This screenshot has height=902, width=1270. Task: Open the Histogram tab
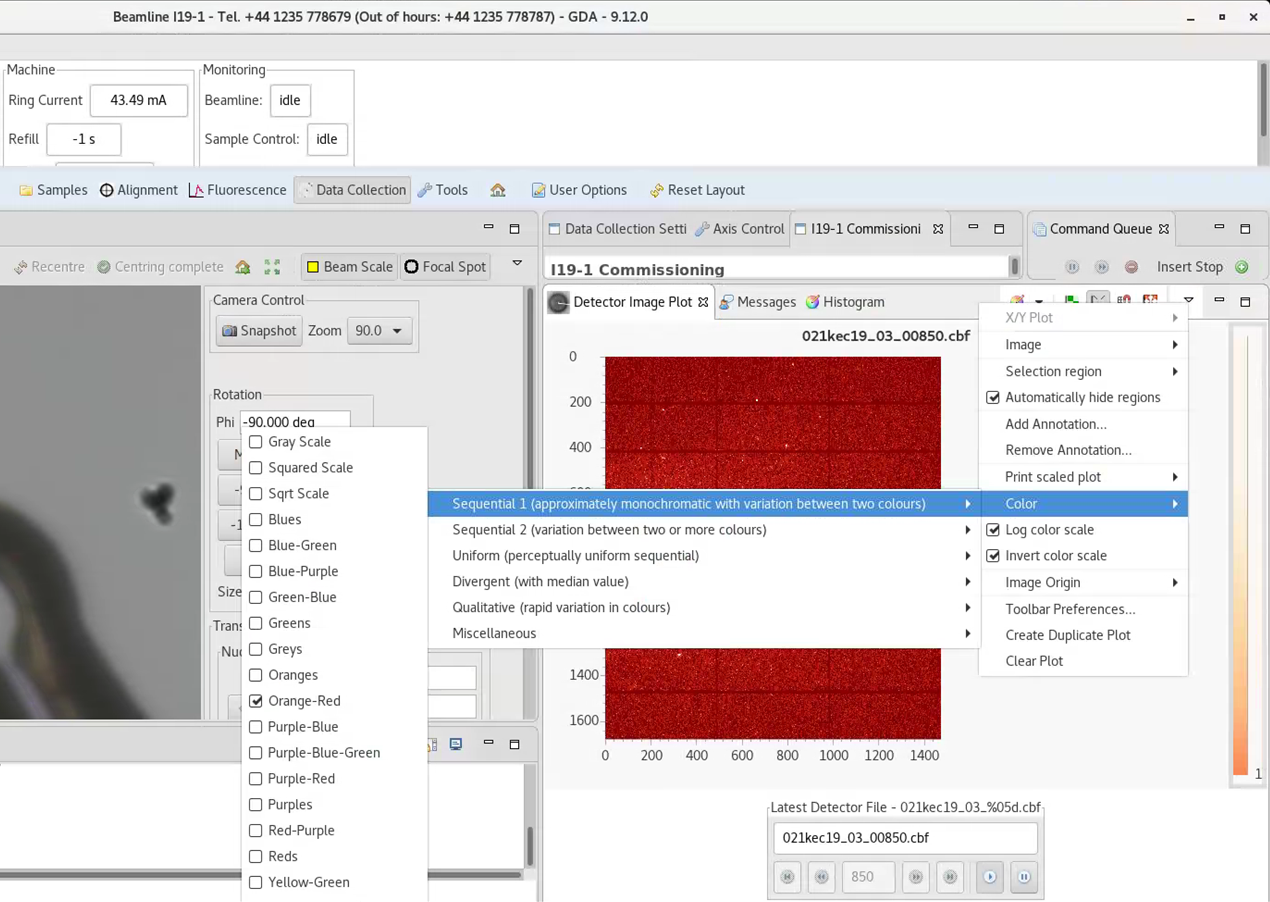845,302
